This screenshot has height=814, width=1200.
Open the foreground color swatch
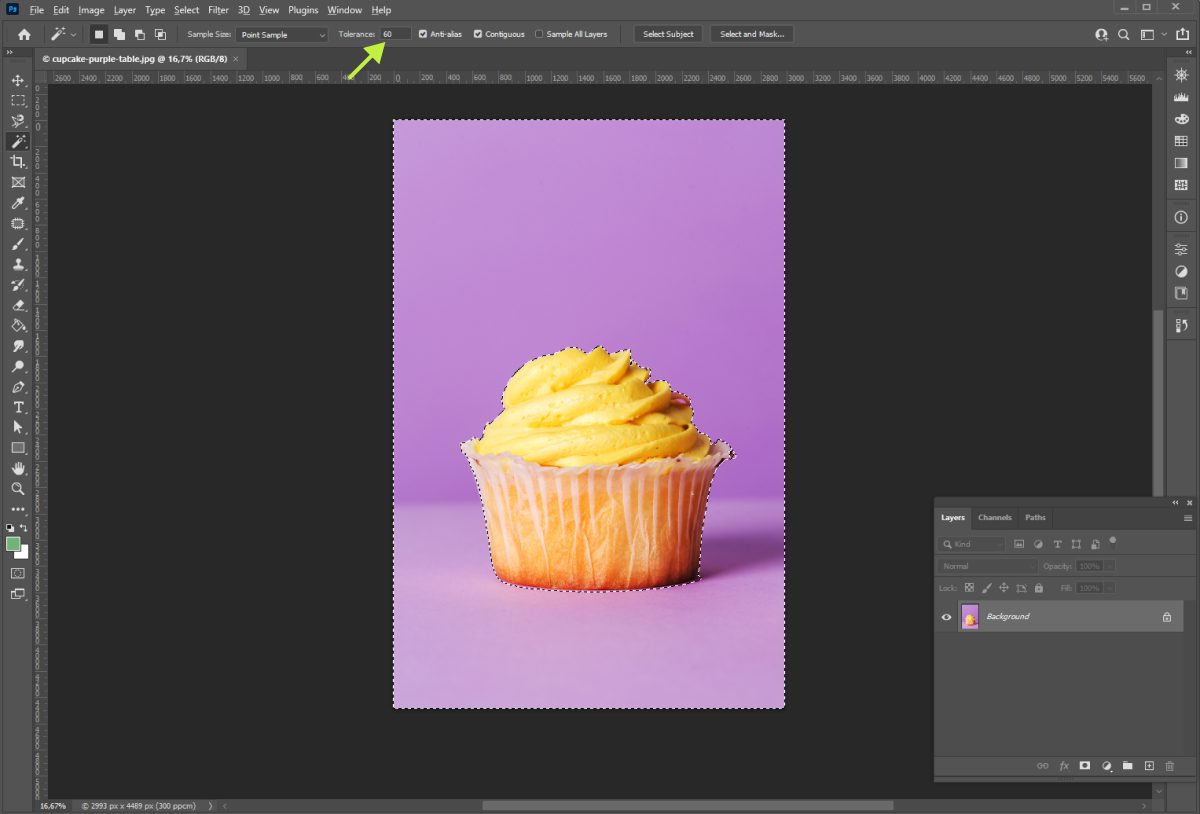(13, 544)
